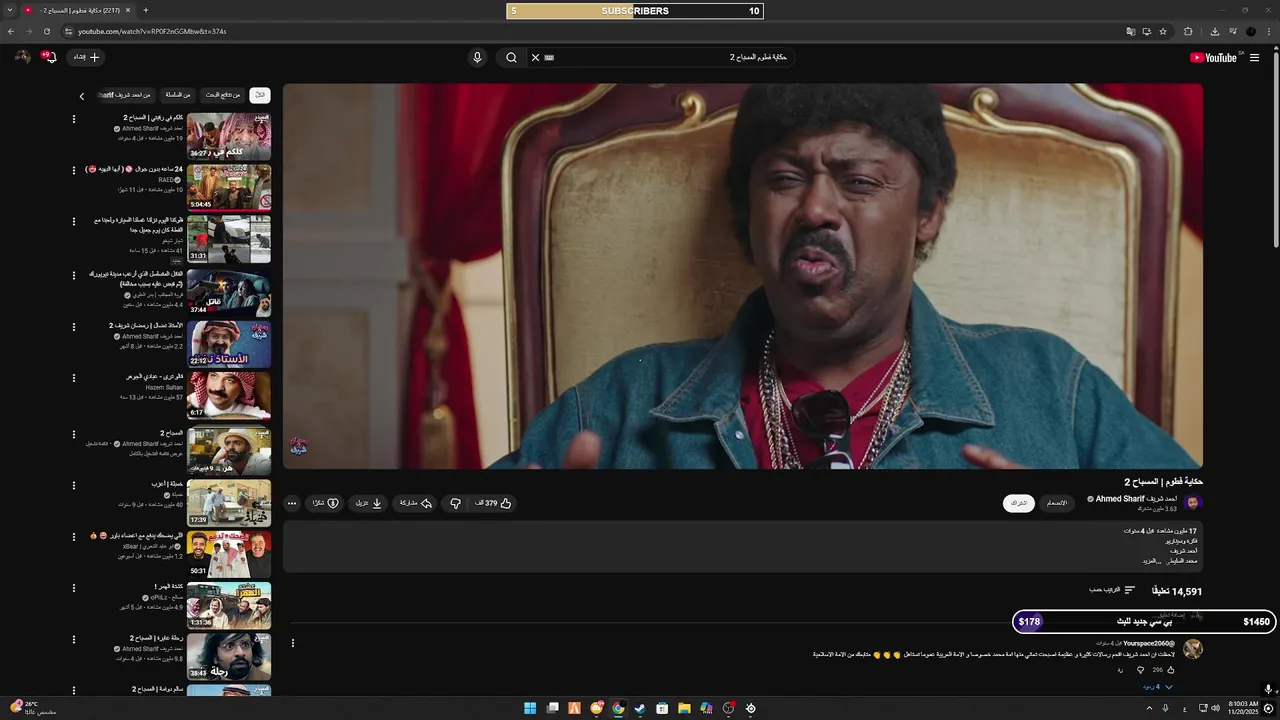1280x720 pixels.
Task: Reload the page in the browser
Action: tap(46, 31)
